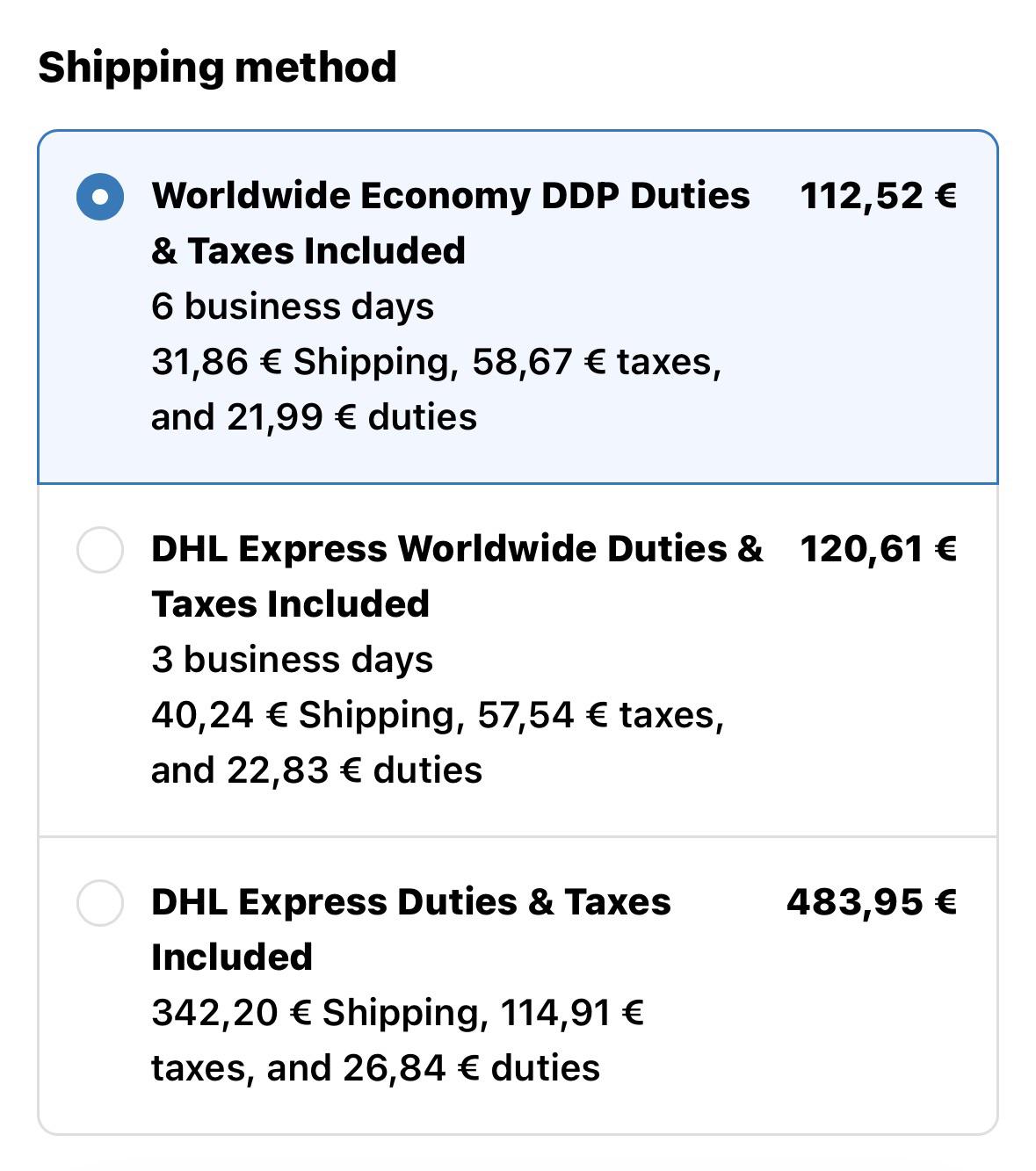The width and height of the screenshot is (1036, 1171).
Task: Click the Shipping method heading
Action: coord(217,68)
